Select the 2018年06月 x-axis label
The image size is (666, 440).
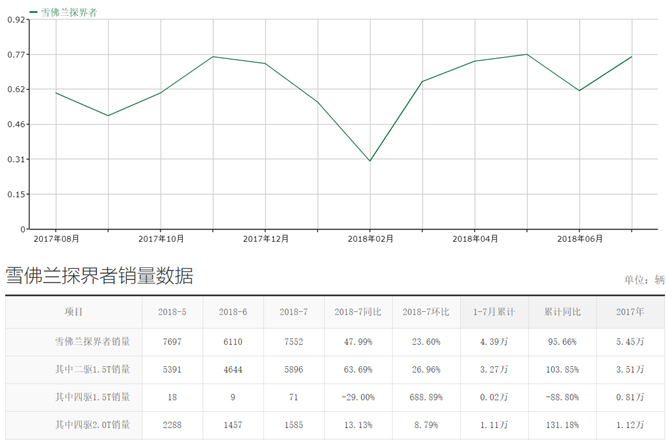pos(580,239)
